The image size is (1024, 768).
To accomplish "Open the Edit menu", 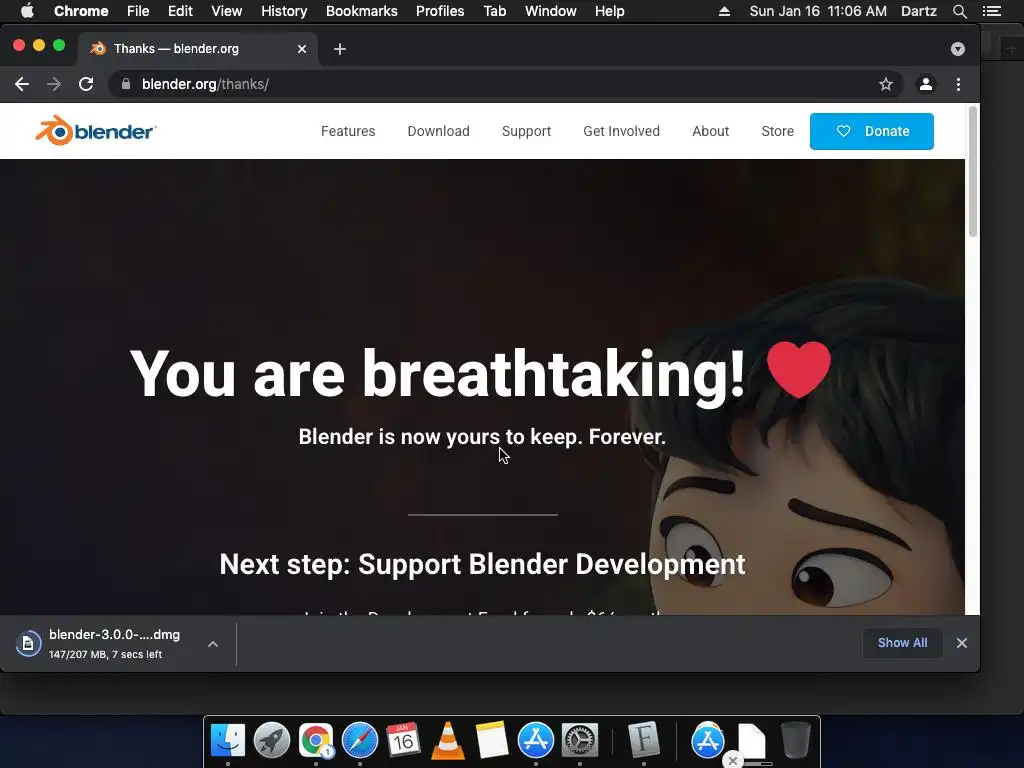I will pos(180,11).
